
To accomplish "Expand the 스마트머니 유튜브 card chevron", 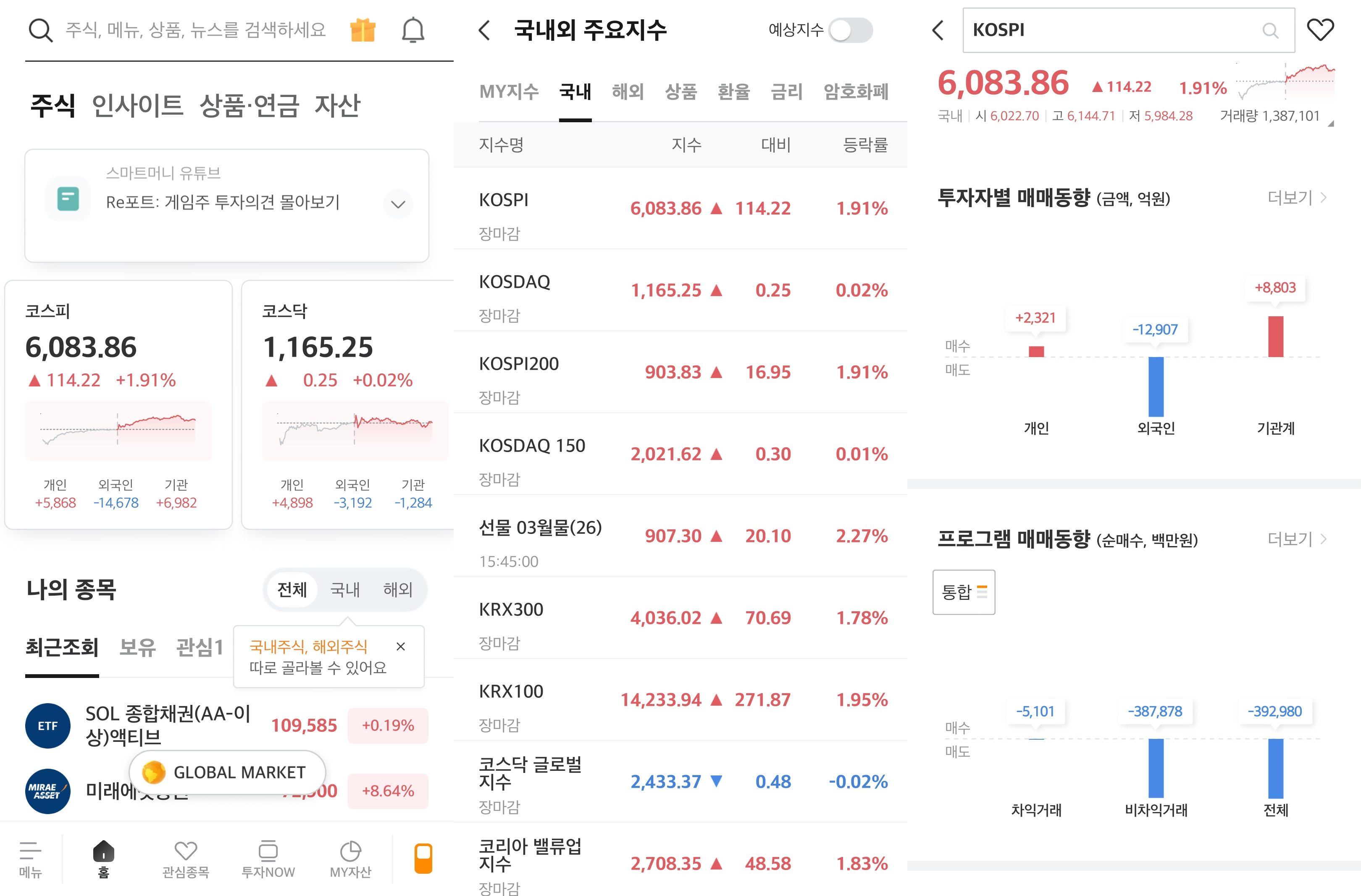I will pyautogui.click(x=398, y=204).
